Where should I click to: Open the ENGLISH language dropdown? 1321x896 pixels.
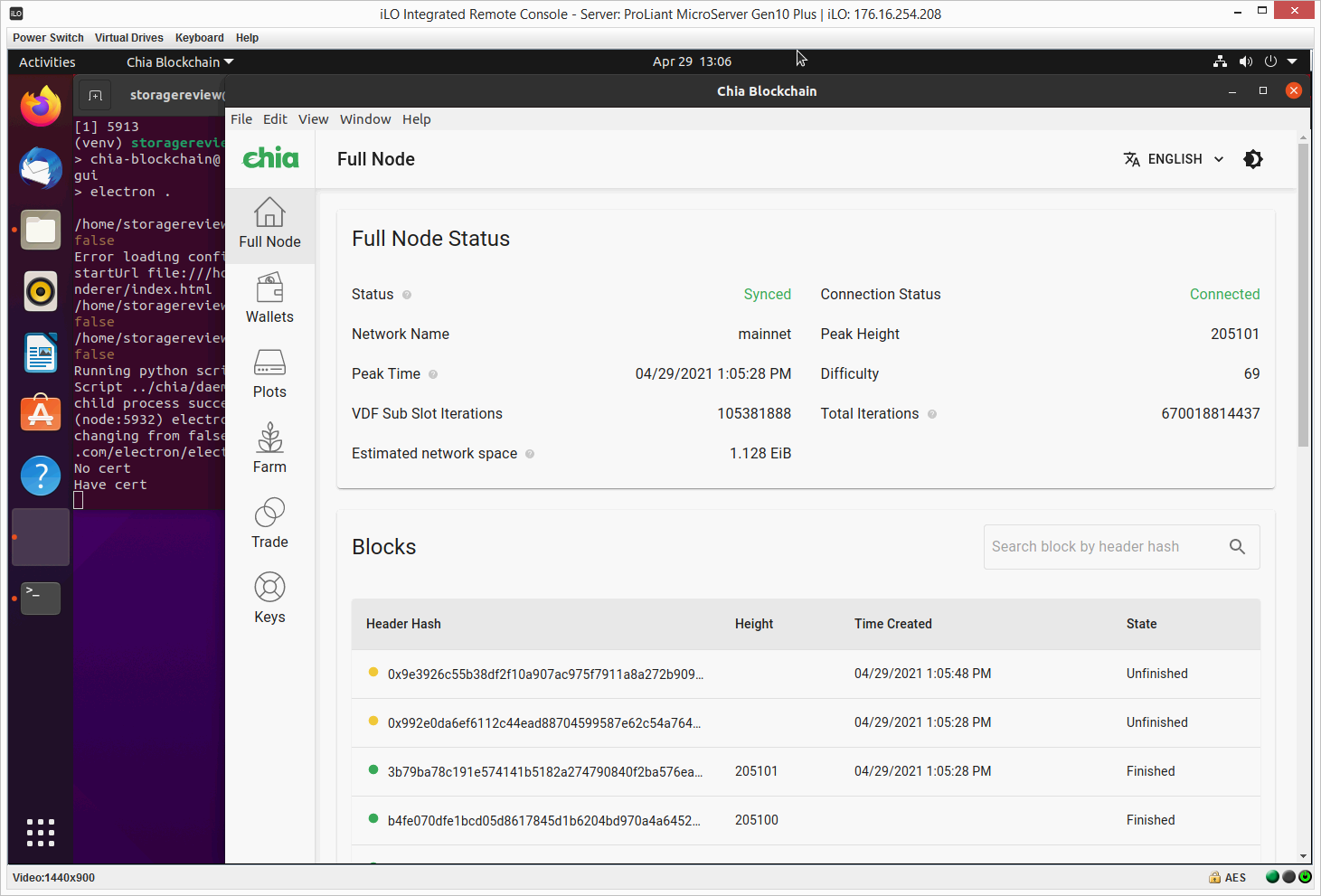pos(1175,158)
